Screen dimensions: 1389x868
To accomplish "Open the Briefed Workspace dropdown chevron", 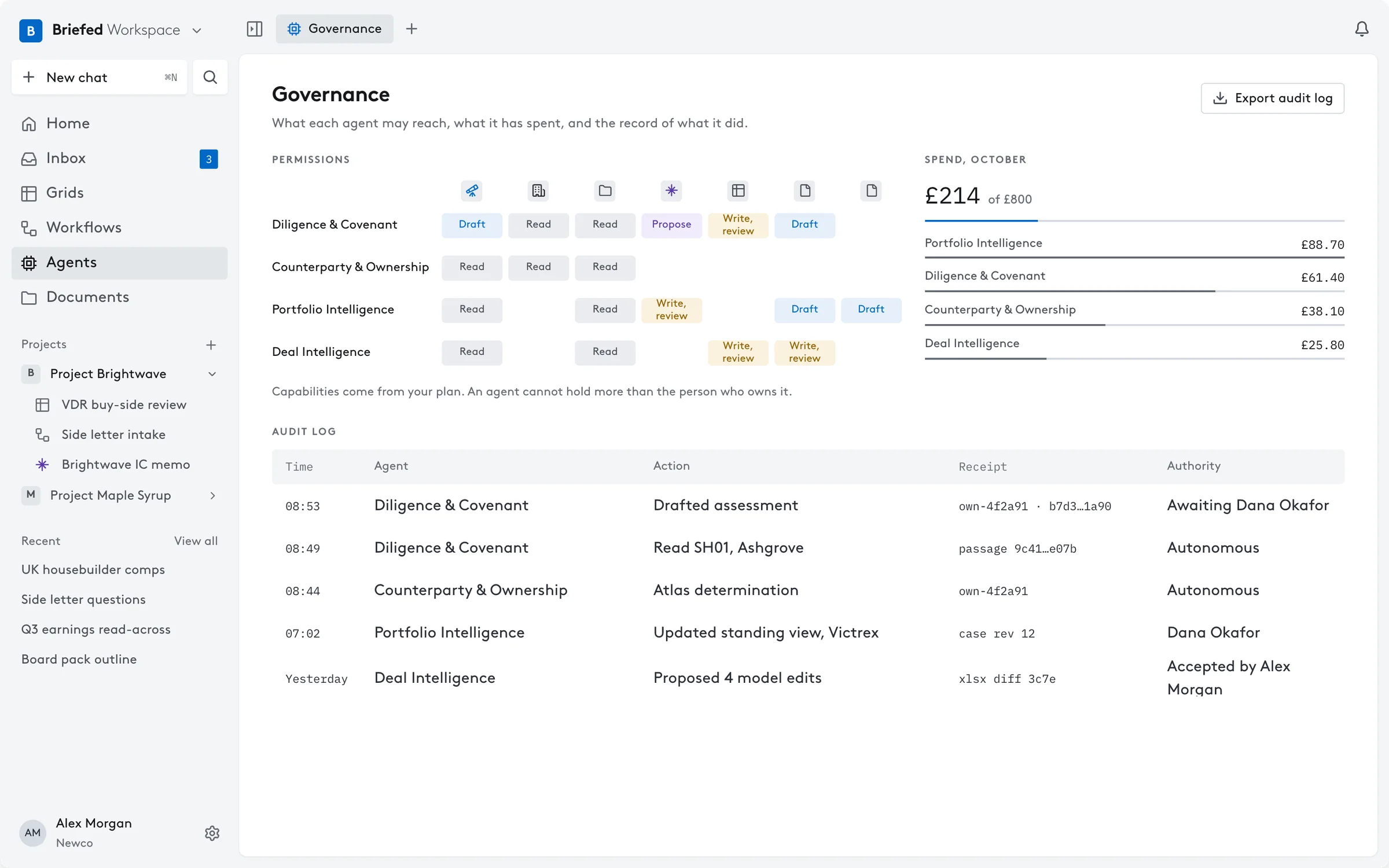I will [197, 30].
